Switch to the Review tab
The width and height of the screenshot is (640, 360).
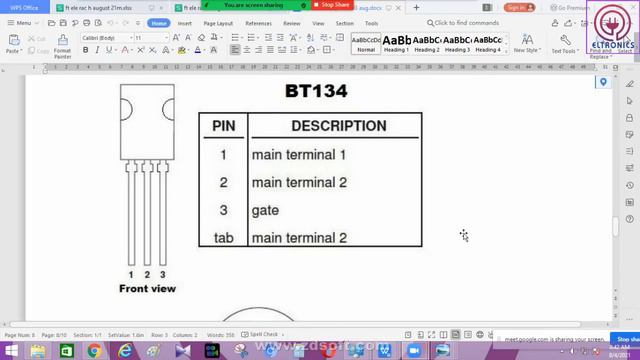(x=291, y=23)
